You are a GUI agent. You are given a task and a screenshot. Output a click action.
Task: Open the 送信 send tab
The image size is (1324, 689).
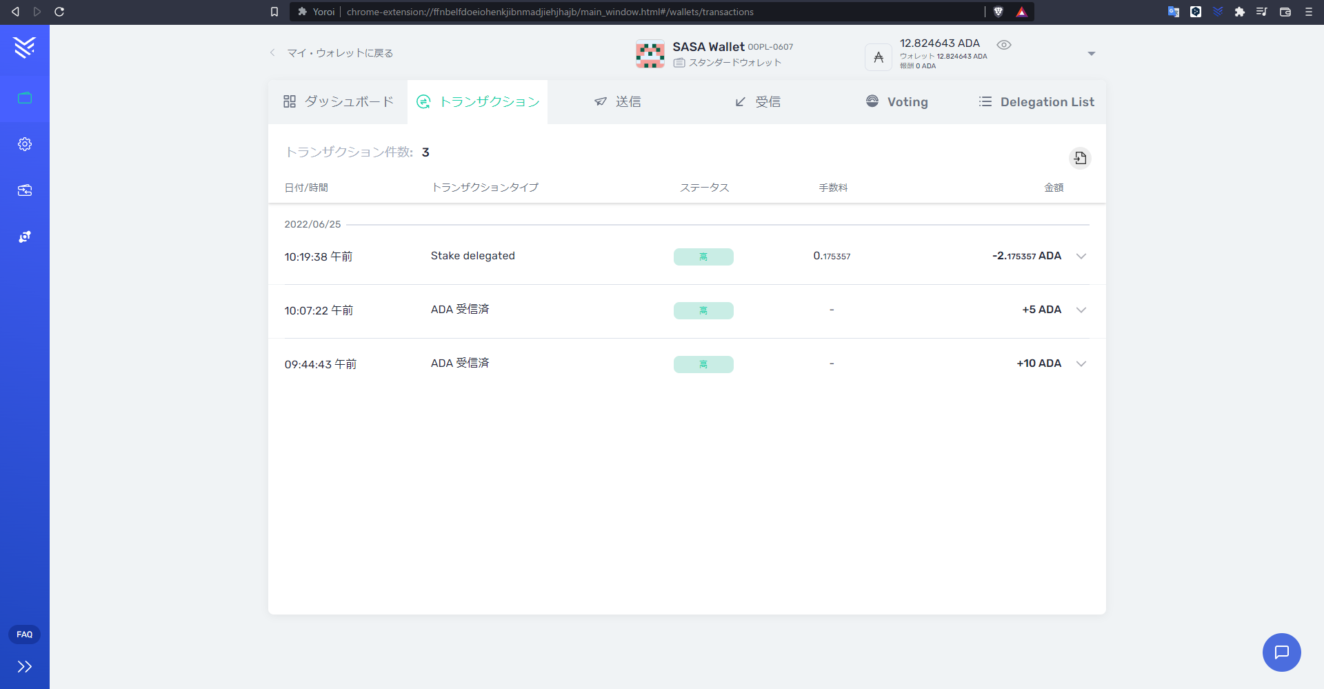click(617, 102)
